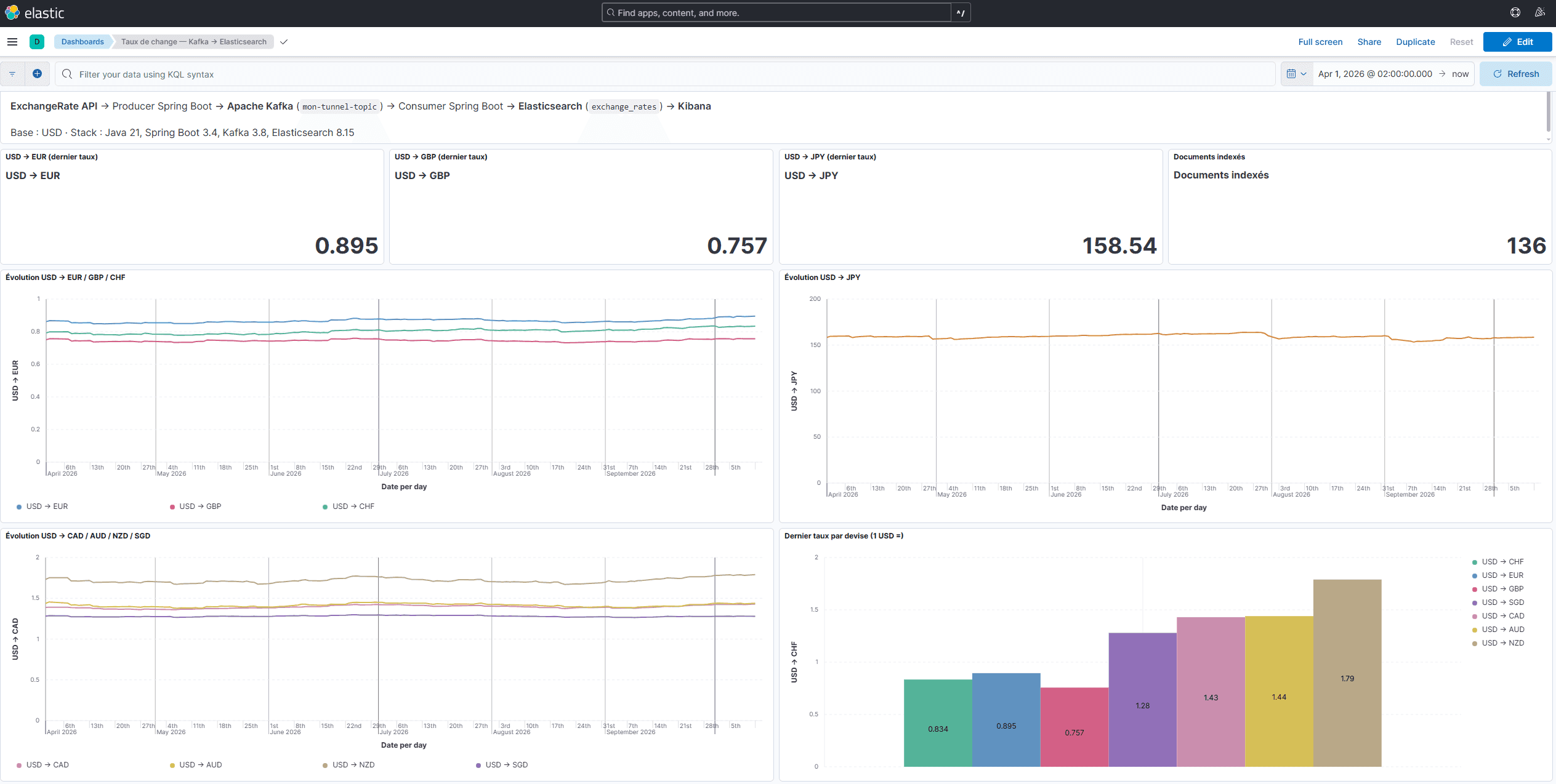
Task: Click the Edit button
Action: tap(1517, 42)
